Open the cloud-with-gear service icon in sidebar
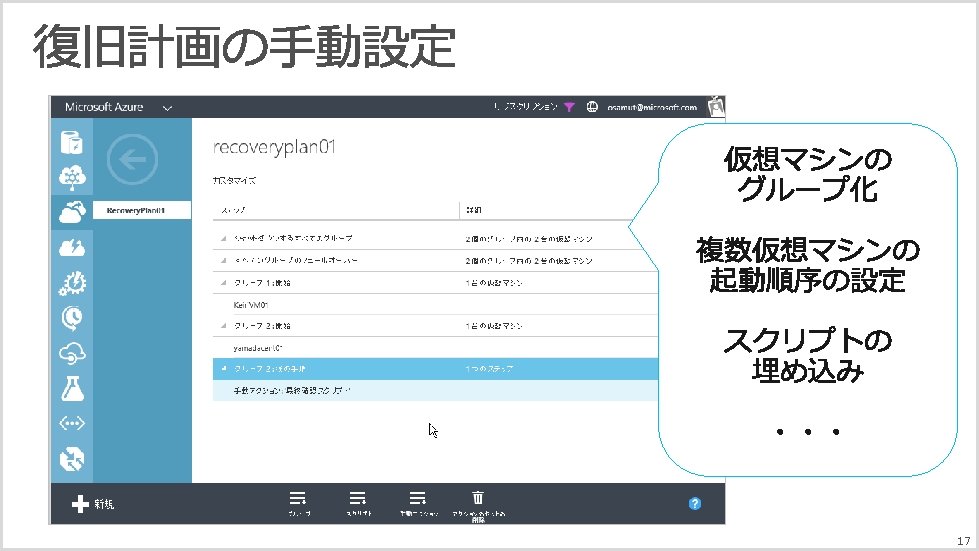The image size is (979, 551). (x=72, y=177)
